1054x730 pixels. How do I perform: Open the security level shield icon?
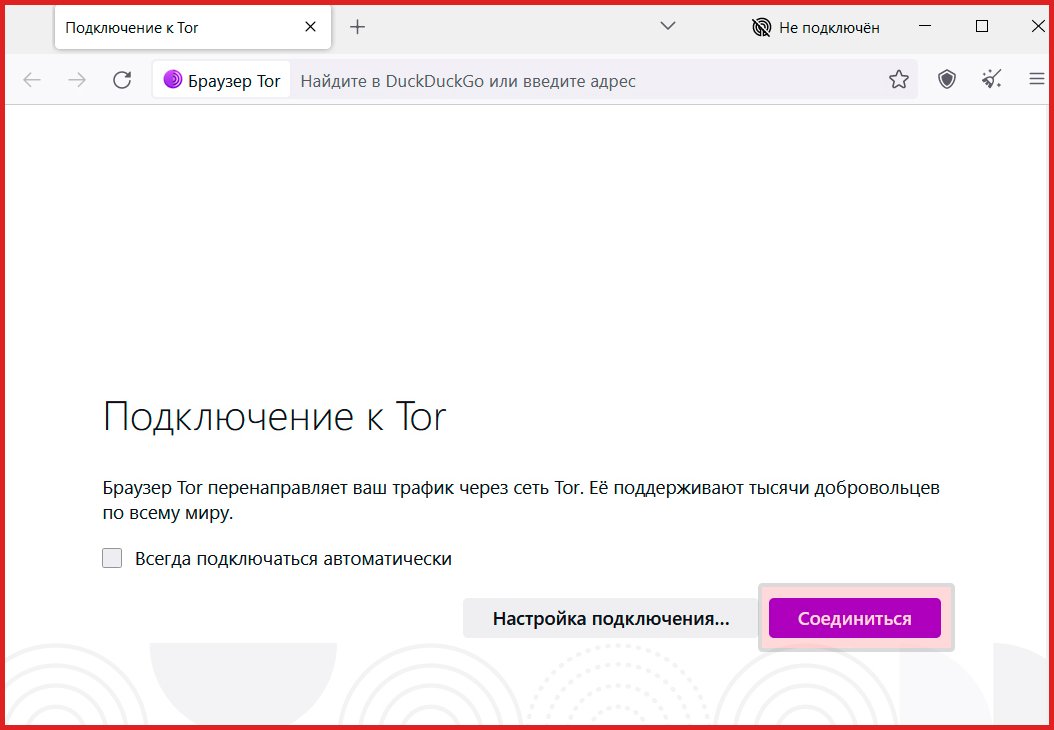(x=947, y=81)
